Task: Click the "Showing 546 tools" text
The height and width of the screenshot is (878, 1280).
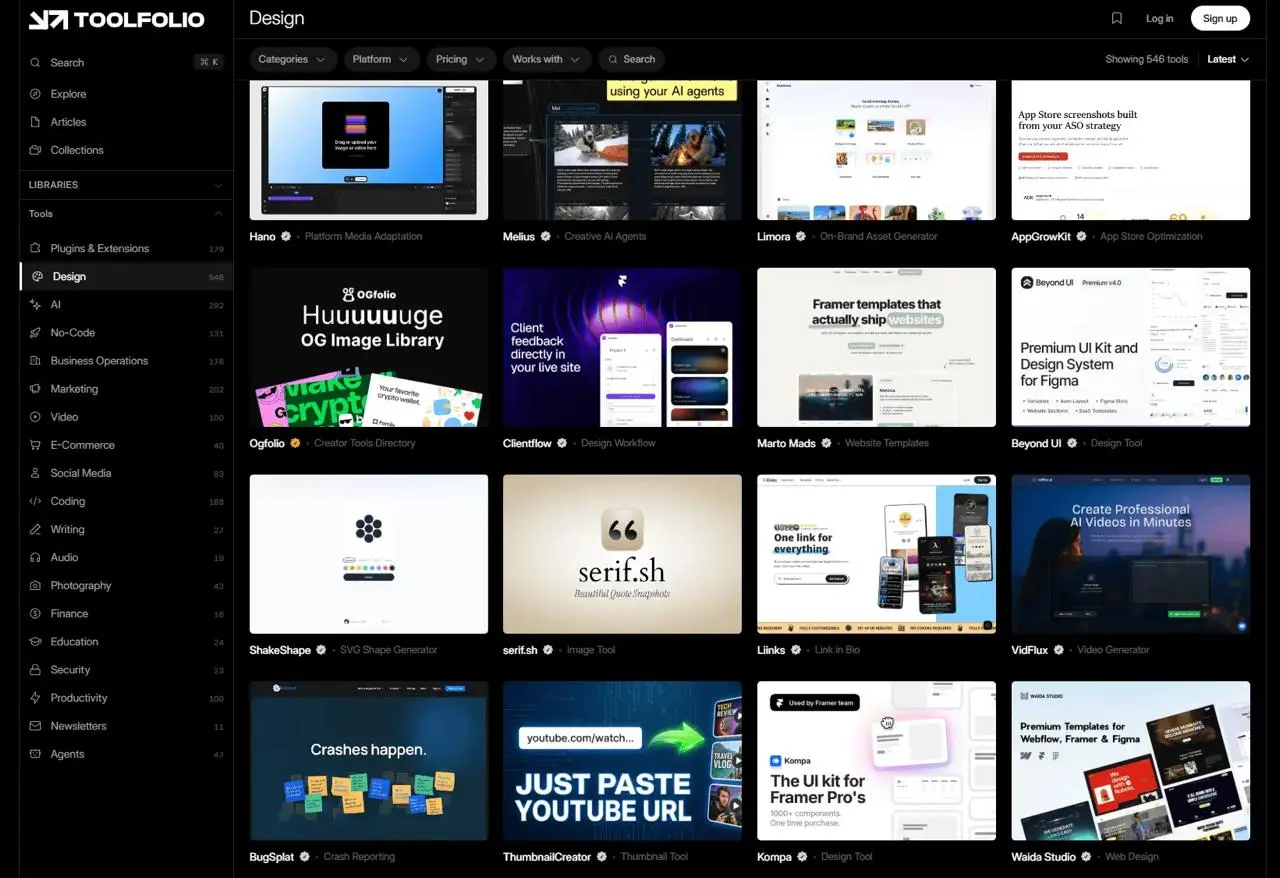Action: [x=1146, y=59]
